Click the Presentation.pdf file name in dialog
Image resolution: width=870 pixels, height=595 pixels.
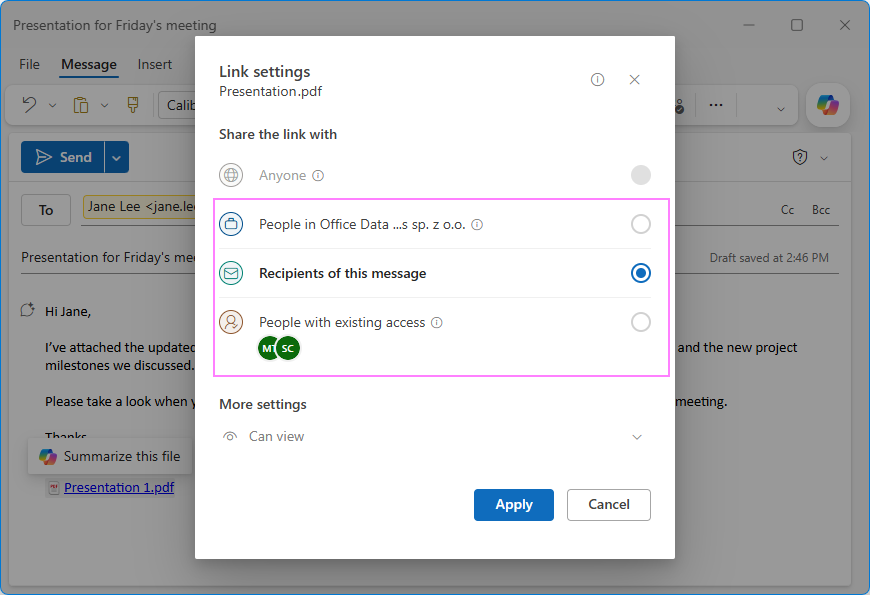click(x=270, y=91)
